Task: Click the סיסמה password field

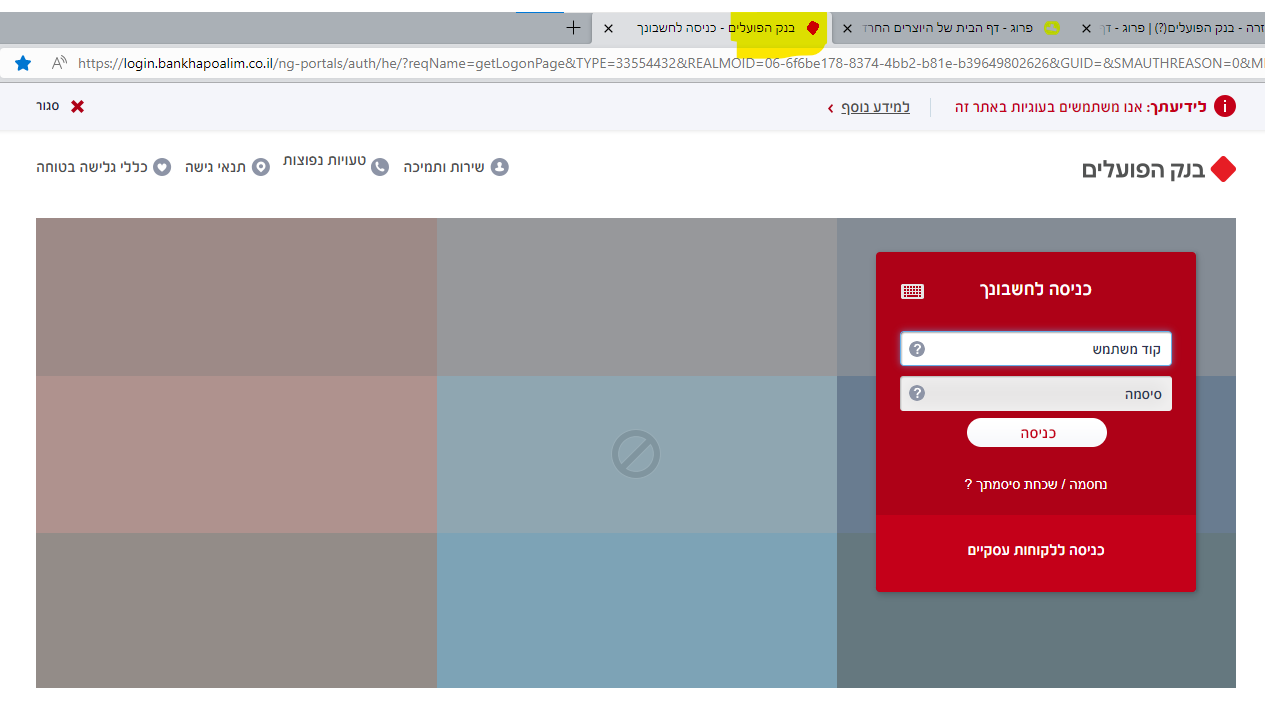Action: pyautogui.click(x=1036, y=394)
